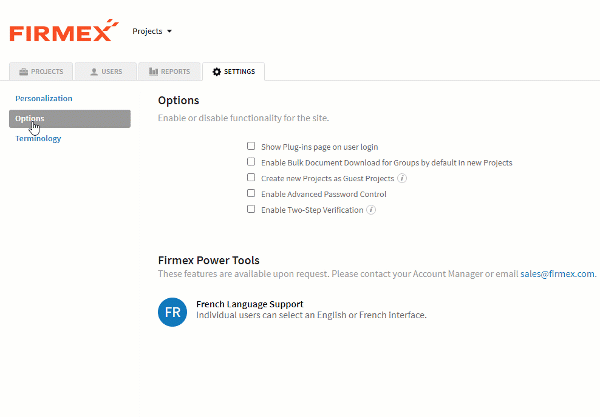
Task: Click info icon beside Guest Projects option
Action: click(x=402, y=178)
